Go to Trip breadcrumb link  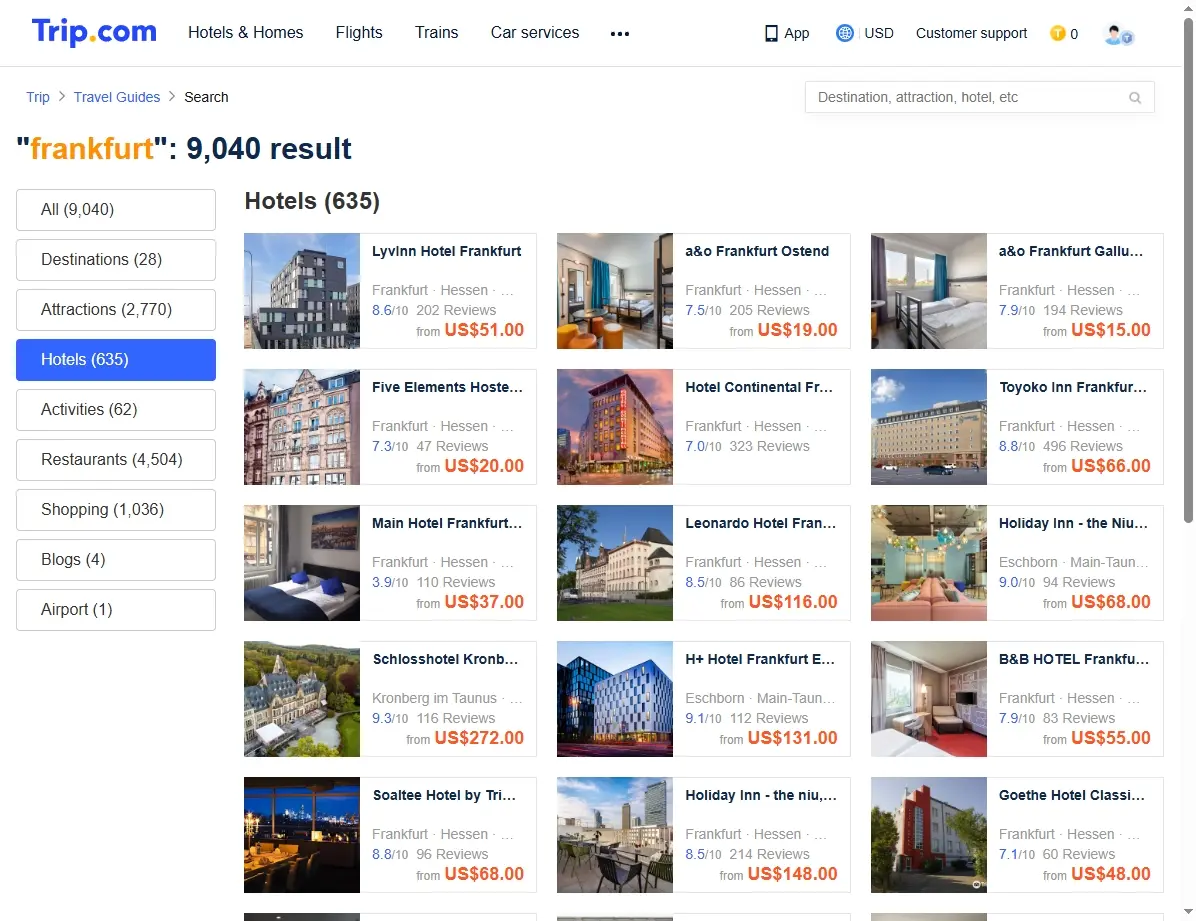pos(37,97)
